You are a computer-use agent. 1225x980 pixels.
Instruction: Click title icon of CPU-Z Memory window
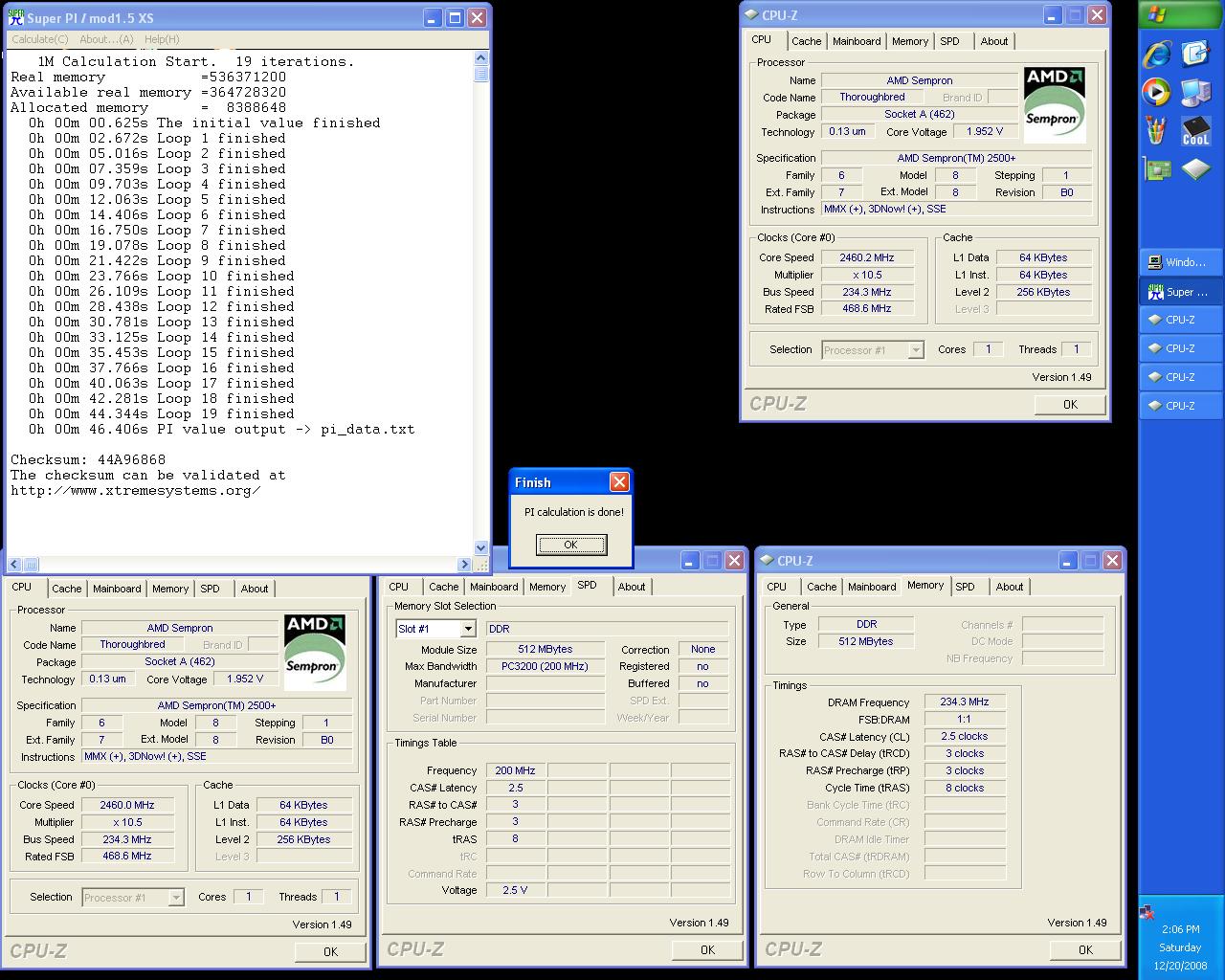pos(767,561)
